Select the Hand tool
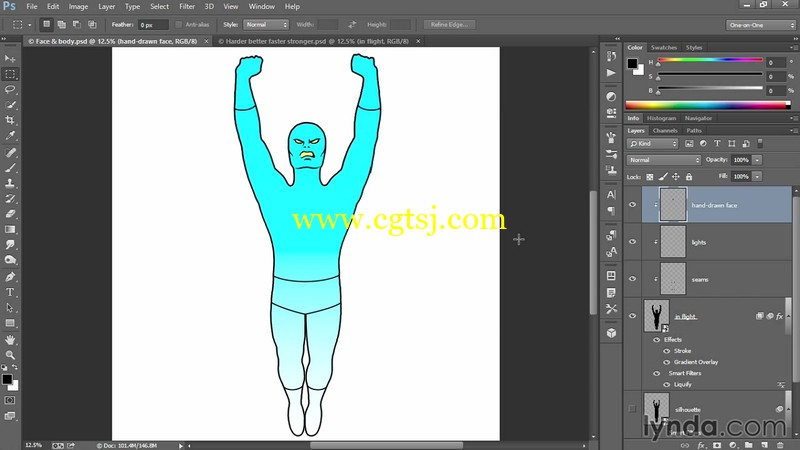 pos(10,339)
